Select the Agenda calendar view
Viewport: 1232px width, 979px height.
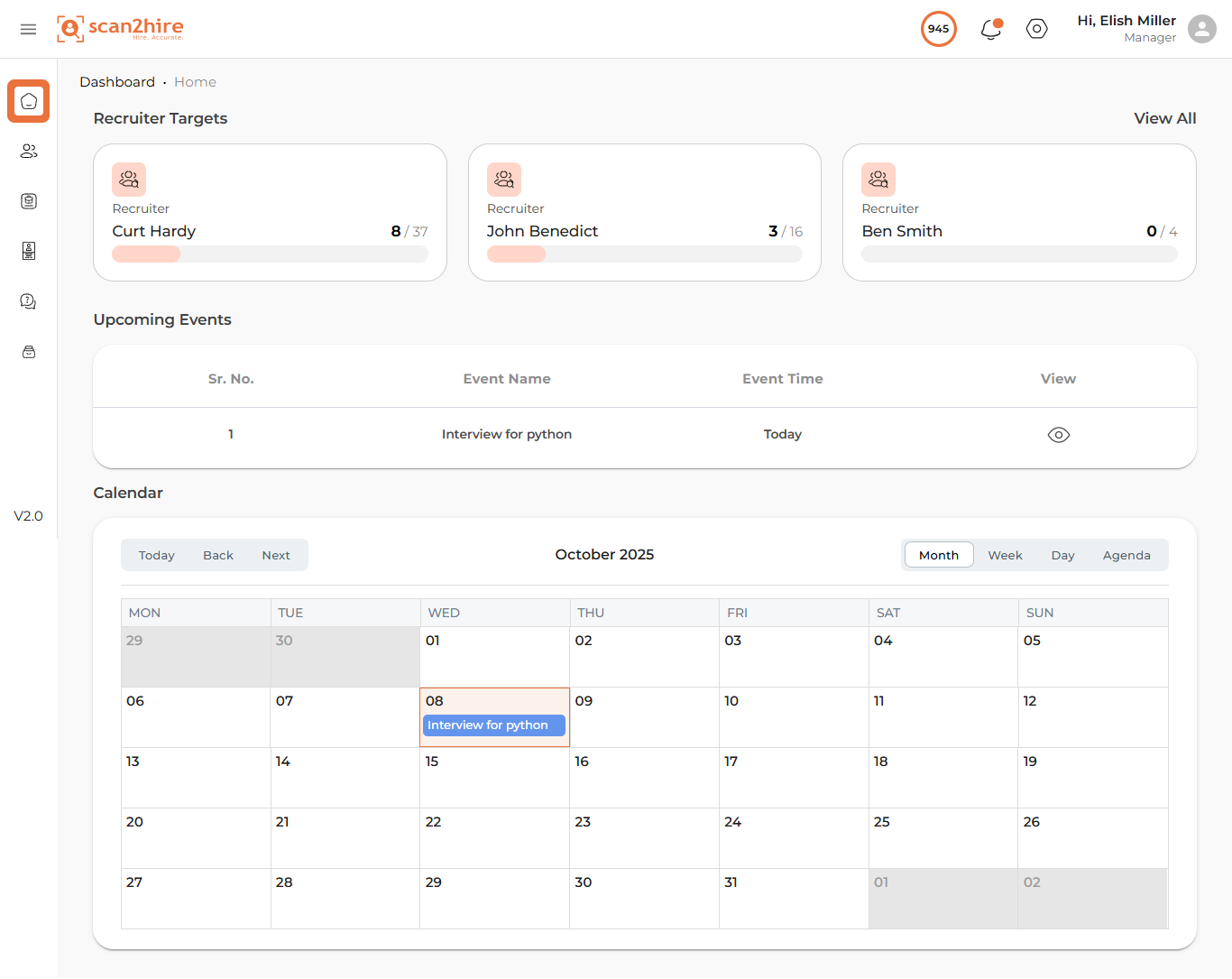click(1126, 555)
